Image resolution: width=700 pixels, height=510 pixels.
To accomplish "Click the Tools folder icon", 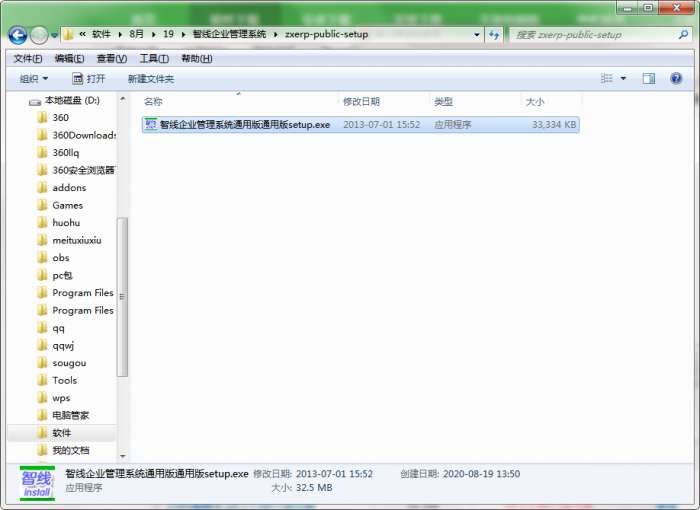I will click(x=42, y=380).
